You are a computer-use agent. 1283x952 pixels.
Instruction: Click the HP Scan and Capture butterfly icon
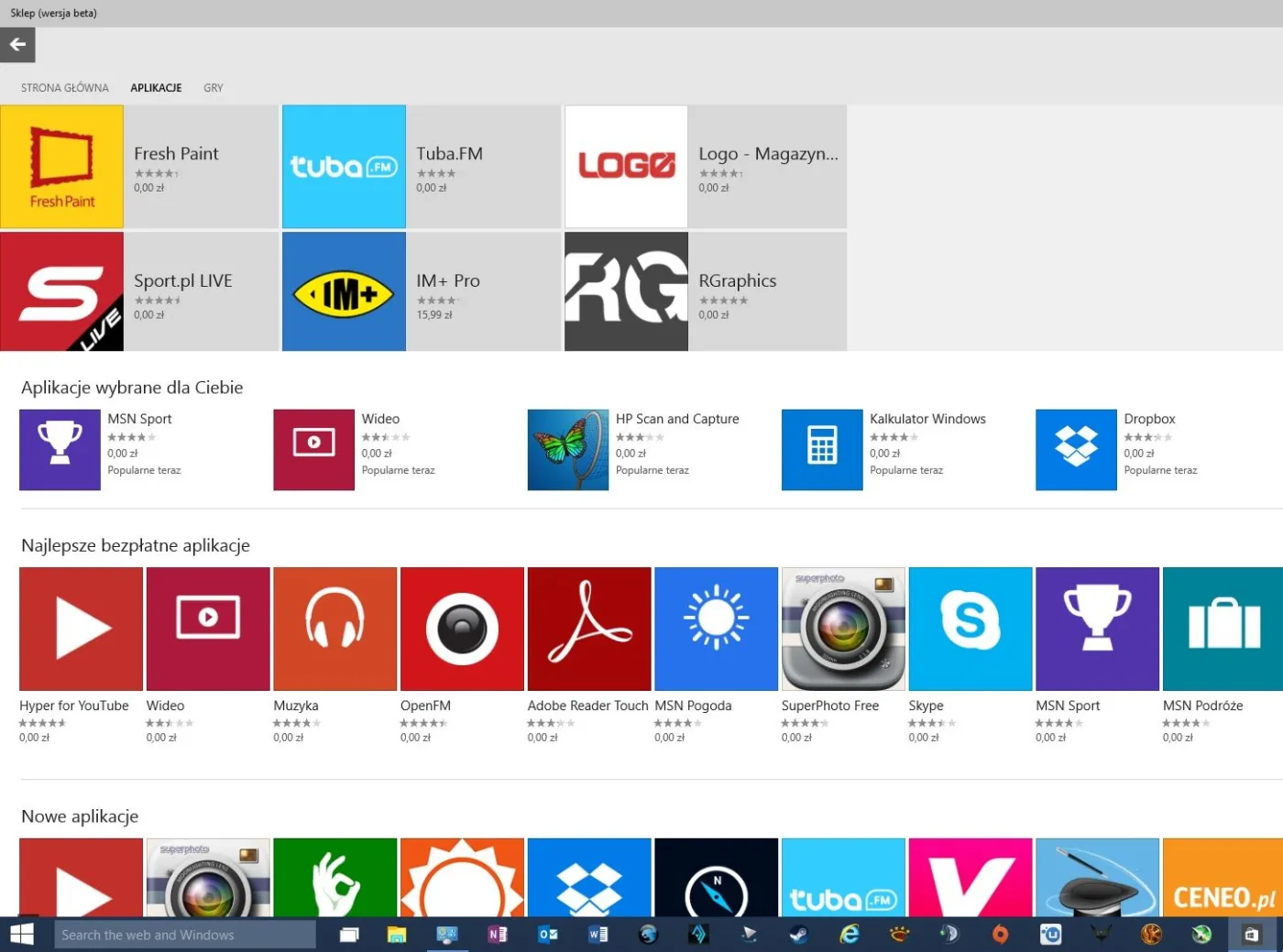(x=567, y=449)
